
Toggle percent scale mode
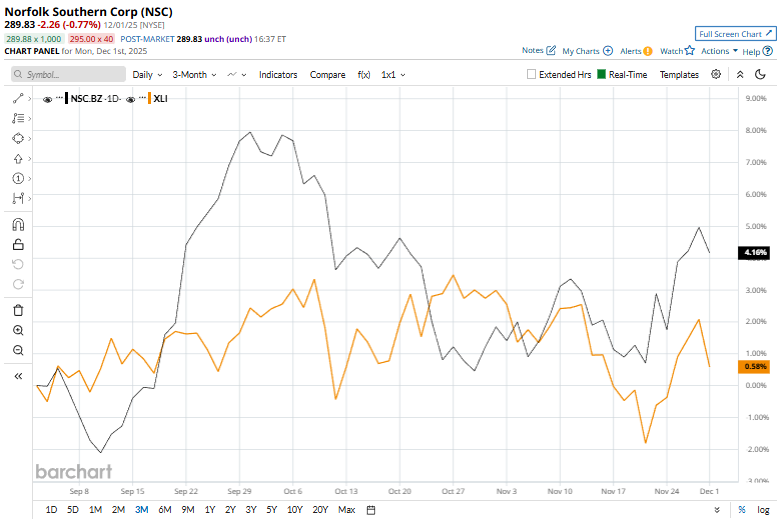[742, 510]
